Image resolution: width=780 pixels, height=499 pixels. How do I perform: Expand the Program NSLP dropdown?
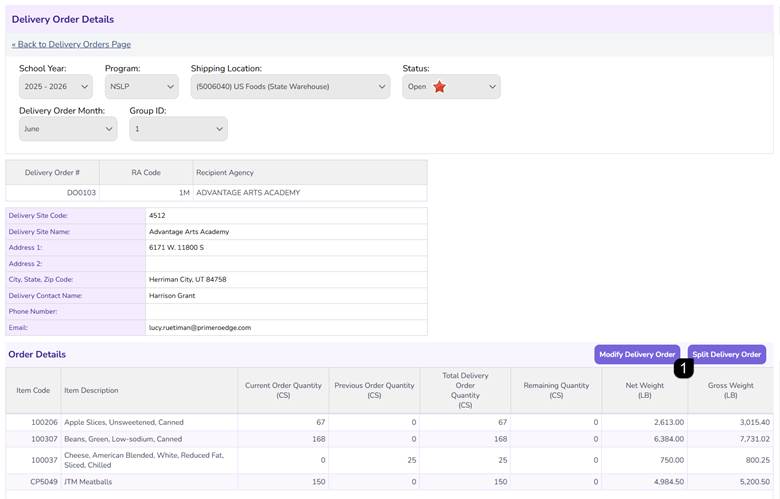click(x=142, y=87)
